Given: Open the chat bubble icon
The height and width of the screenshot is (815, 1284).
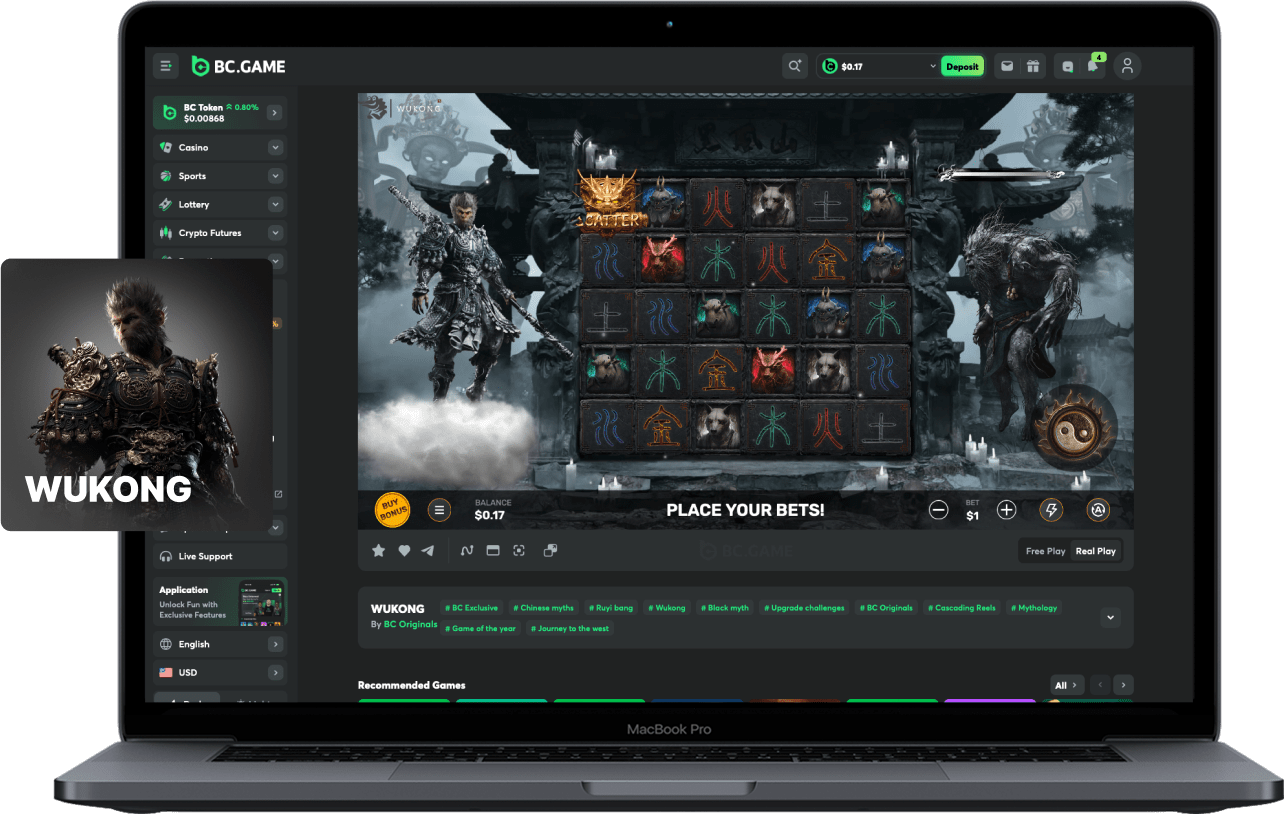Looking at the screenshot, I should (x=1067, y=66).
